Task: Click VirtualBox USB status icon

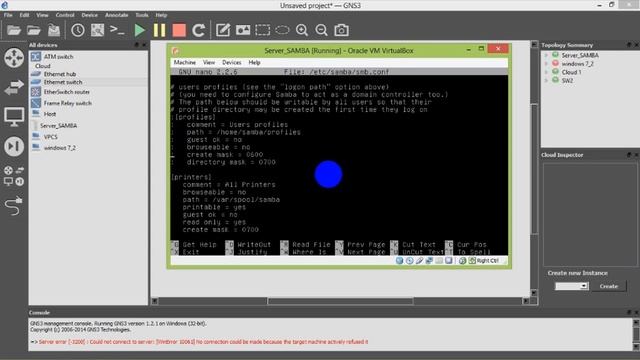Action: tap(419, 260)
